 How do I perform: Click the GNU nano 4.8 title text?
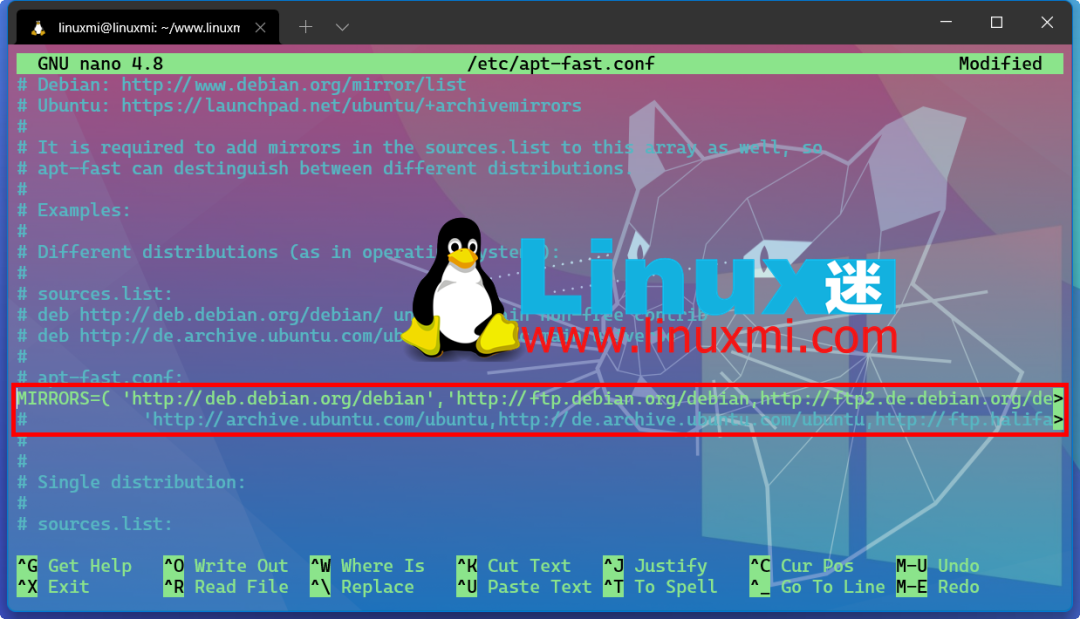coord(100,64)
